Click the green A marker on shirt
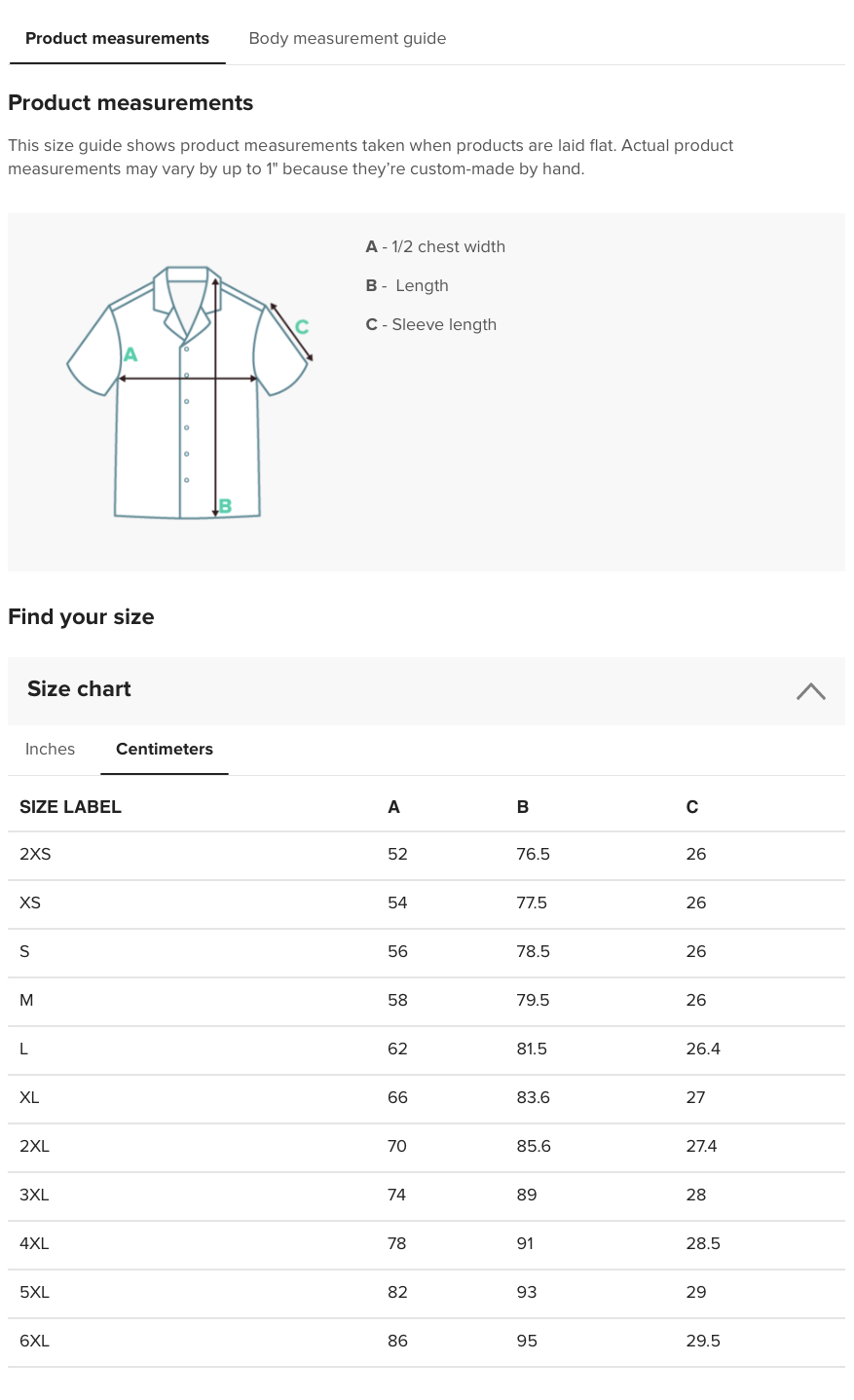 coord(130,355)
